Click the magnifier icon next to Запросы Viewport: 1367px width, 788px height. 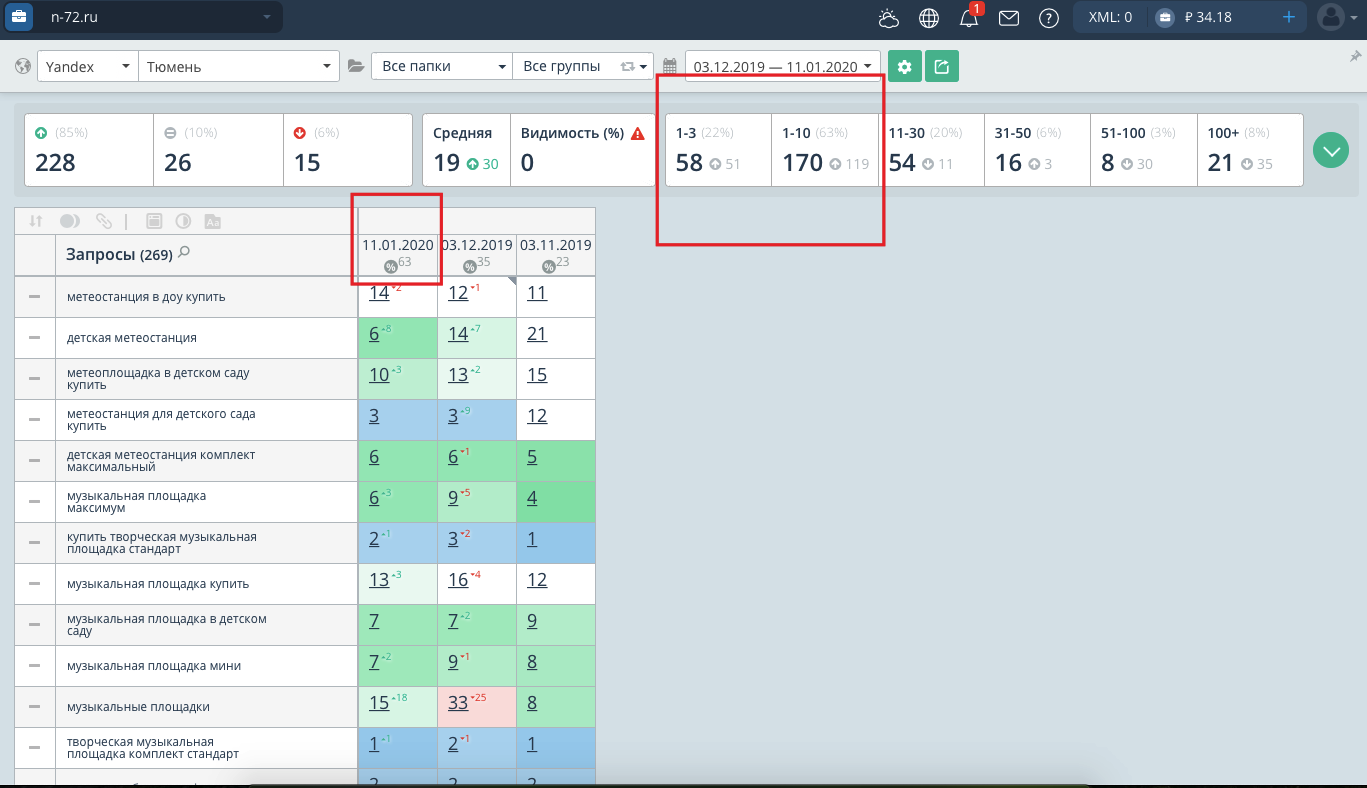pos(183,253)
